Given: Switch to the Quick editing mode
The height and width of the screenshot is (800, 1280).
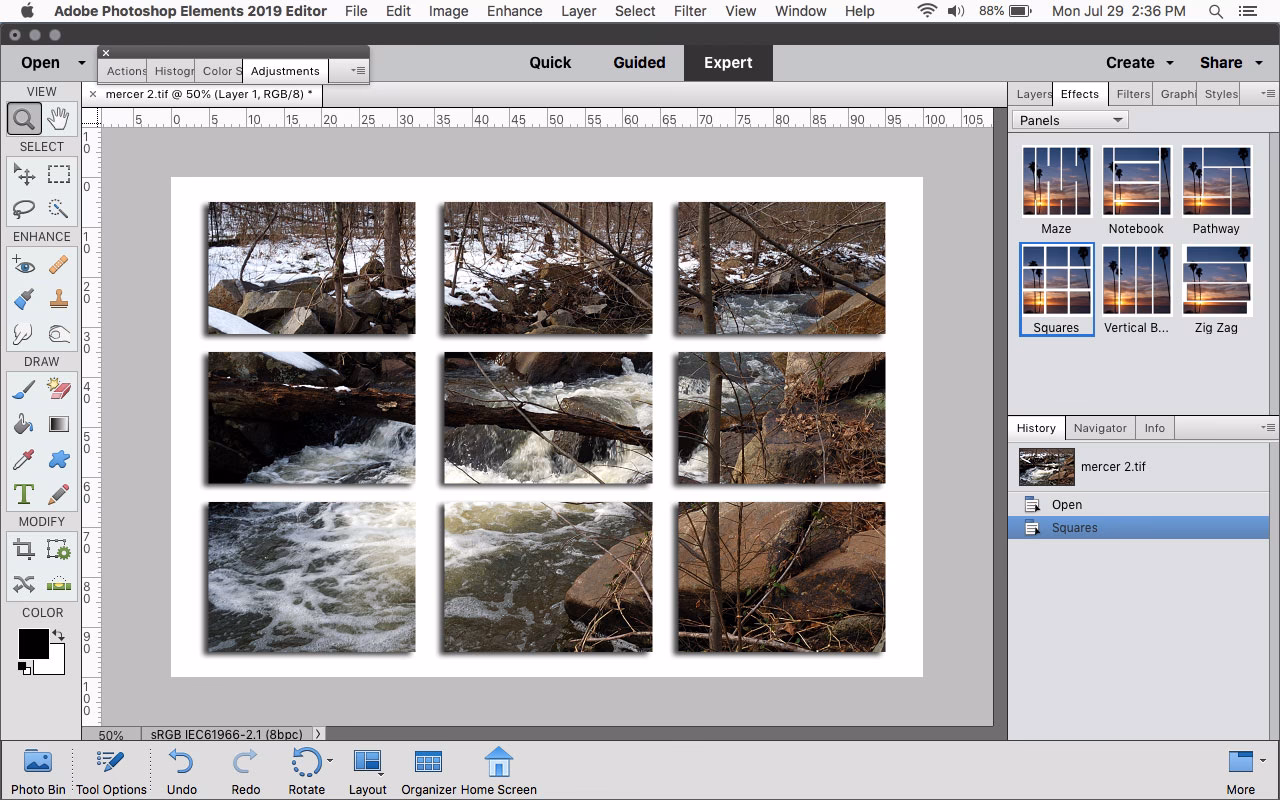Looking at the screenshot, I should tap(550, 62).
